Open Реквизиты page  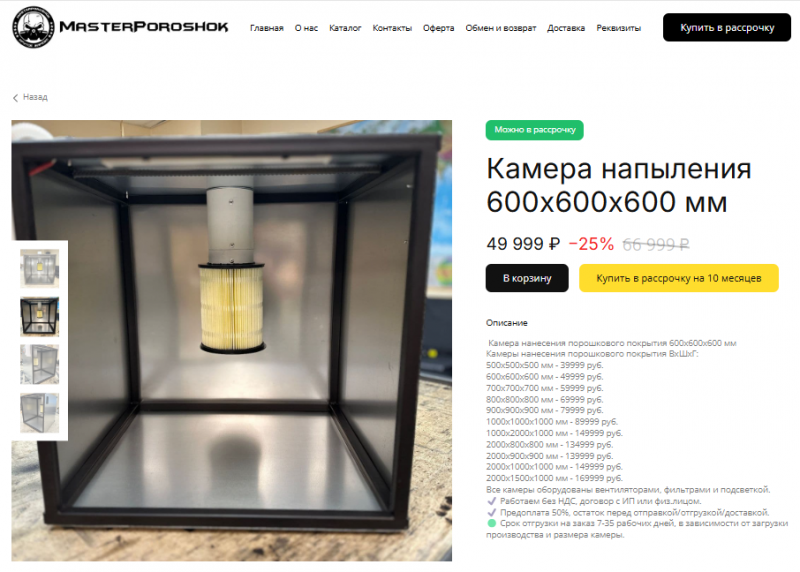[x=618, y=28]
